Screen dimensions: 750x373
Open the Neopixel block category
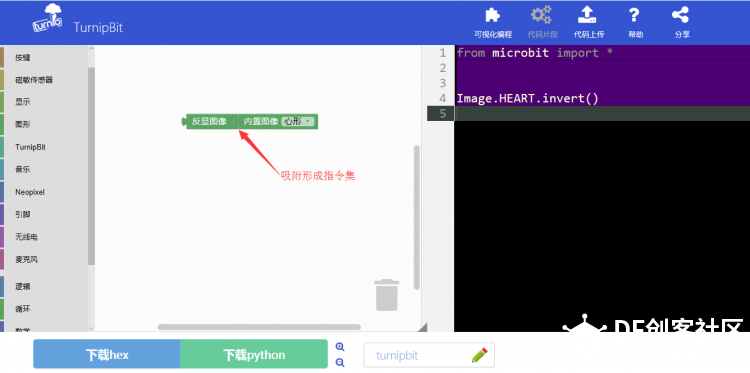(44, 192)
